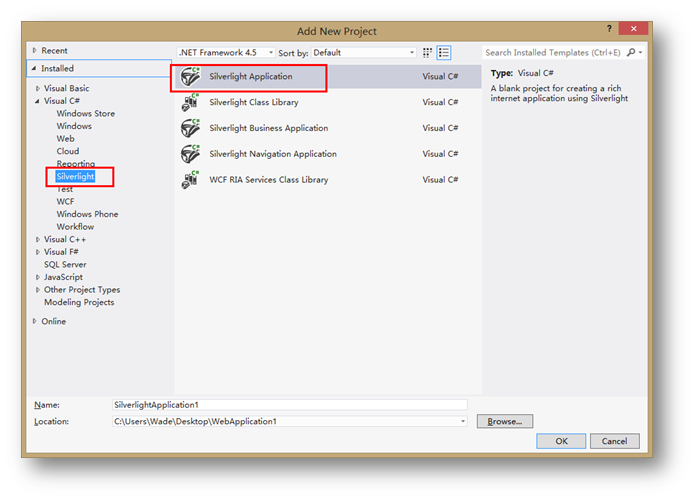Select the Cloud category

pyautogui.click(x=68, y=151)
